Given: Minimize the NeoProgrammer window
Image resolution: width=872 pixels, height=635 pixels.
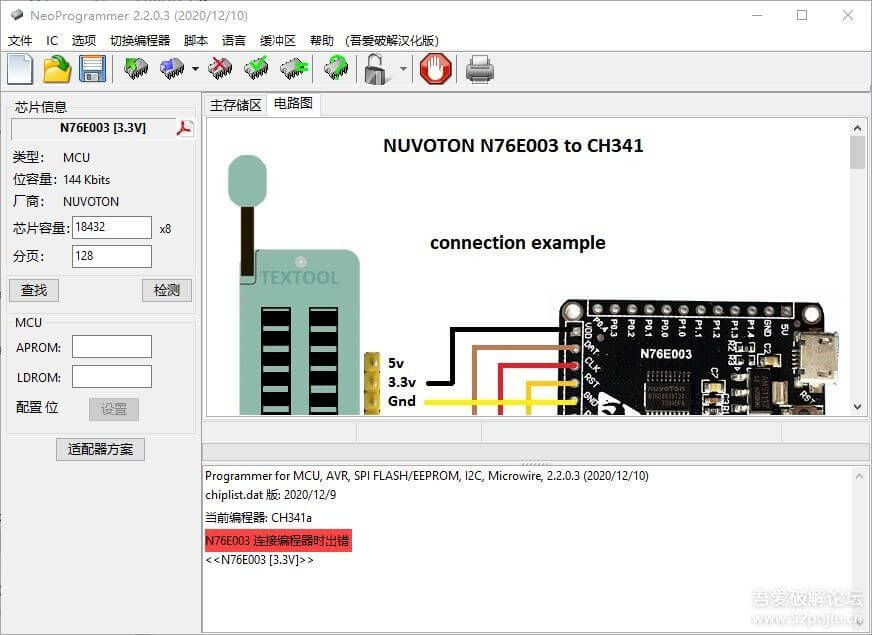Looking at the screenshot, I should pos(757,15).
